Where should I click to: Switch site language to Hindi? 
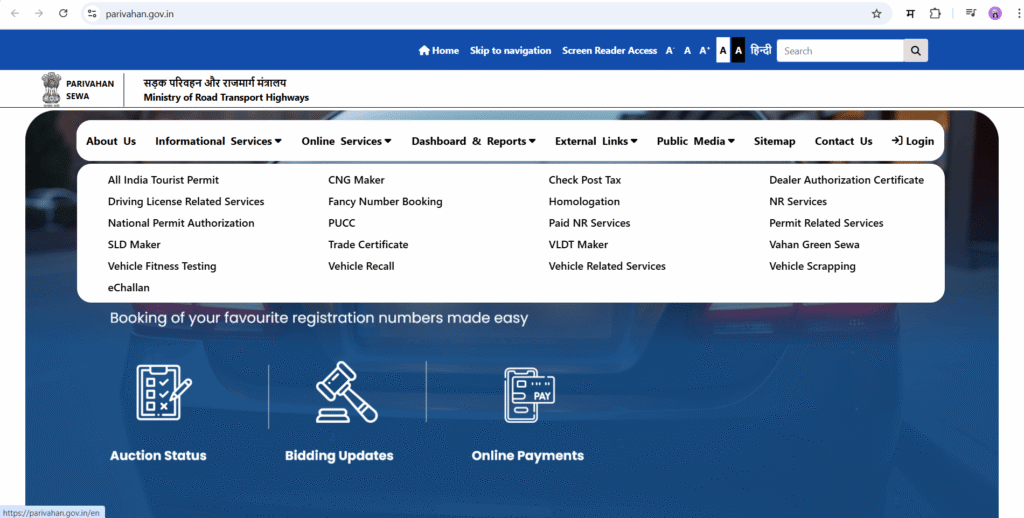click(x=761, y=50)
